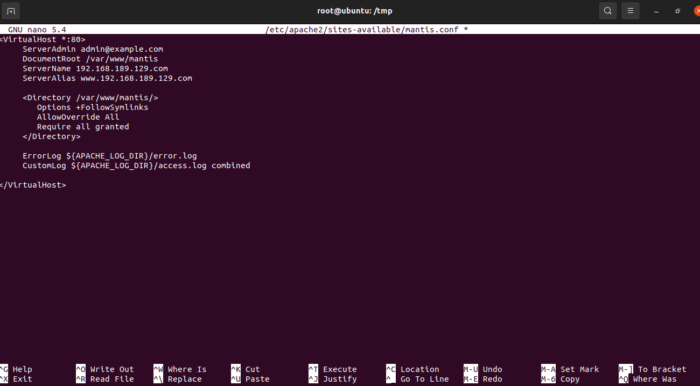Click the ^O Write Out shortcut

click(x=105, y=369)
